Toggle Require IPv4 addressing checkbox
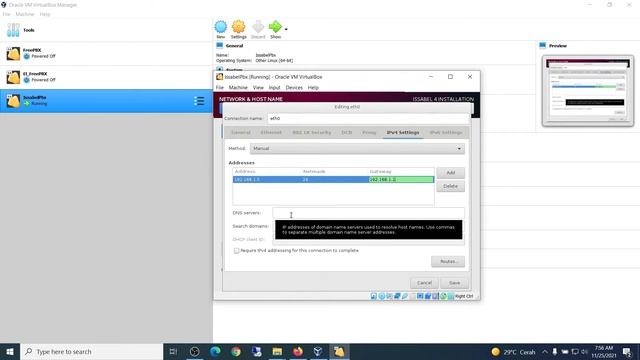This screenshot has height=360, width=640. pos(236,251)
